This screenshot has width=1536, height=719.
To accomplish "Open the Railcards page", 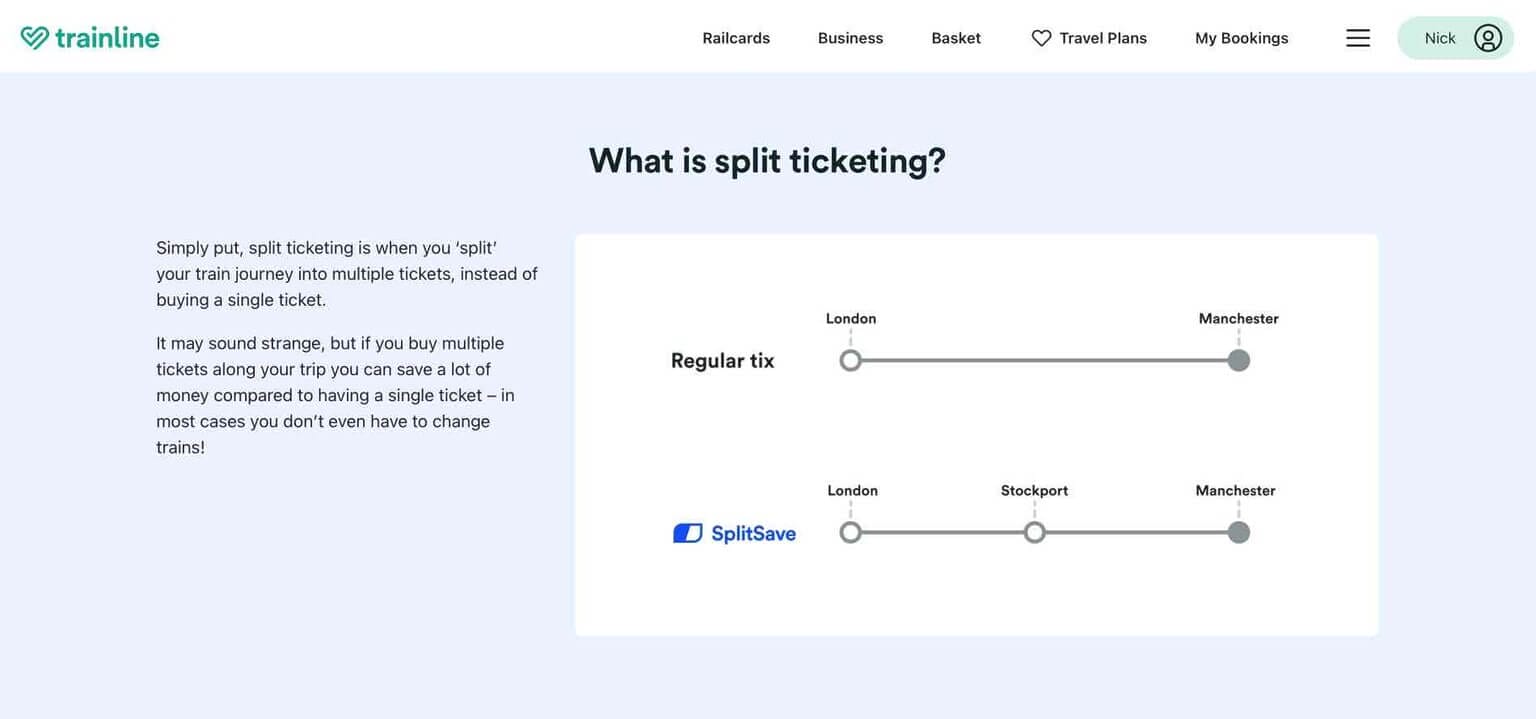I will click(x=736, y=37).
